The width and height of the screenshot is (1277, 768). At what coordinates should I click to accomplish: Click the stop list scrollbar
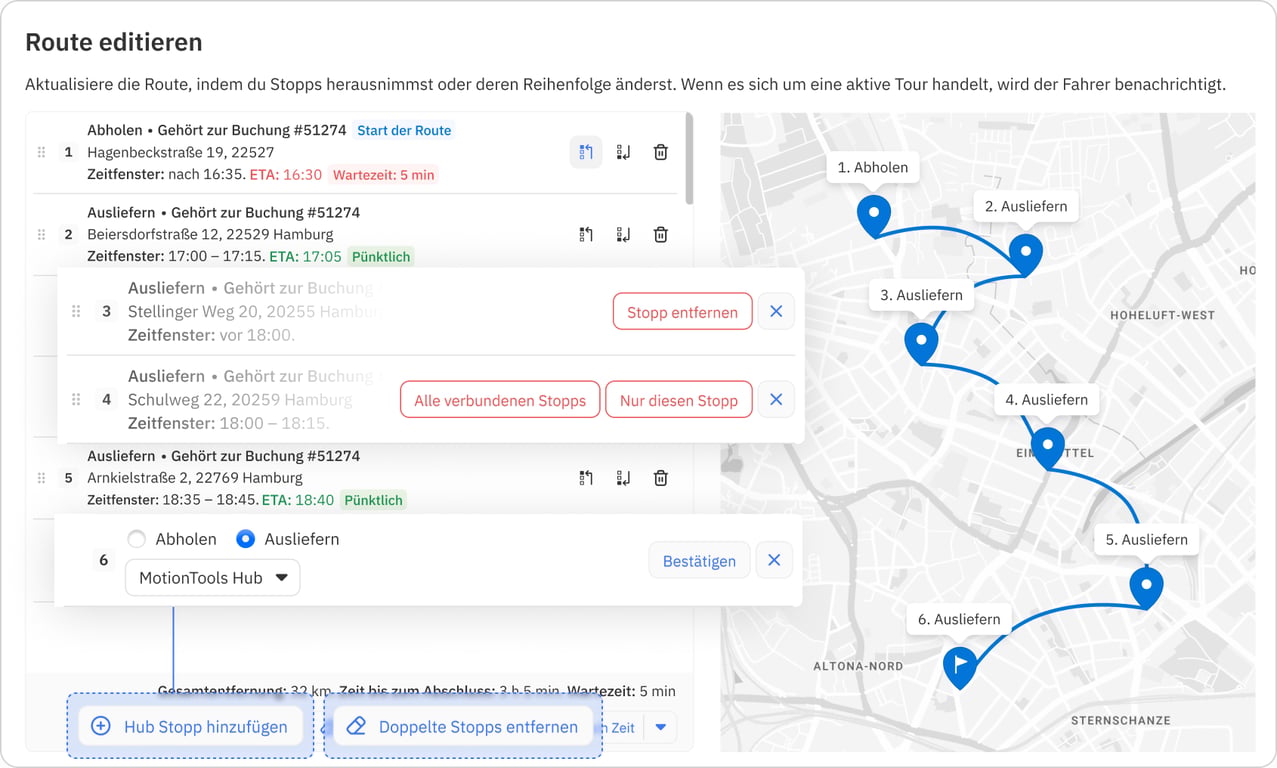[688, 158]
